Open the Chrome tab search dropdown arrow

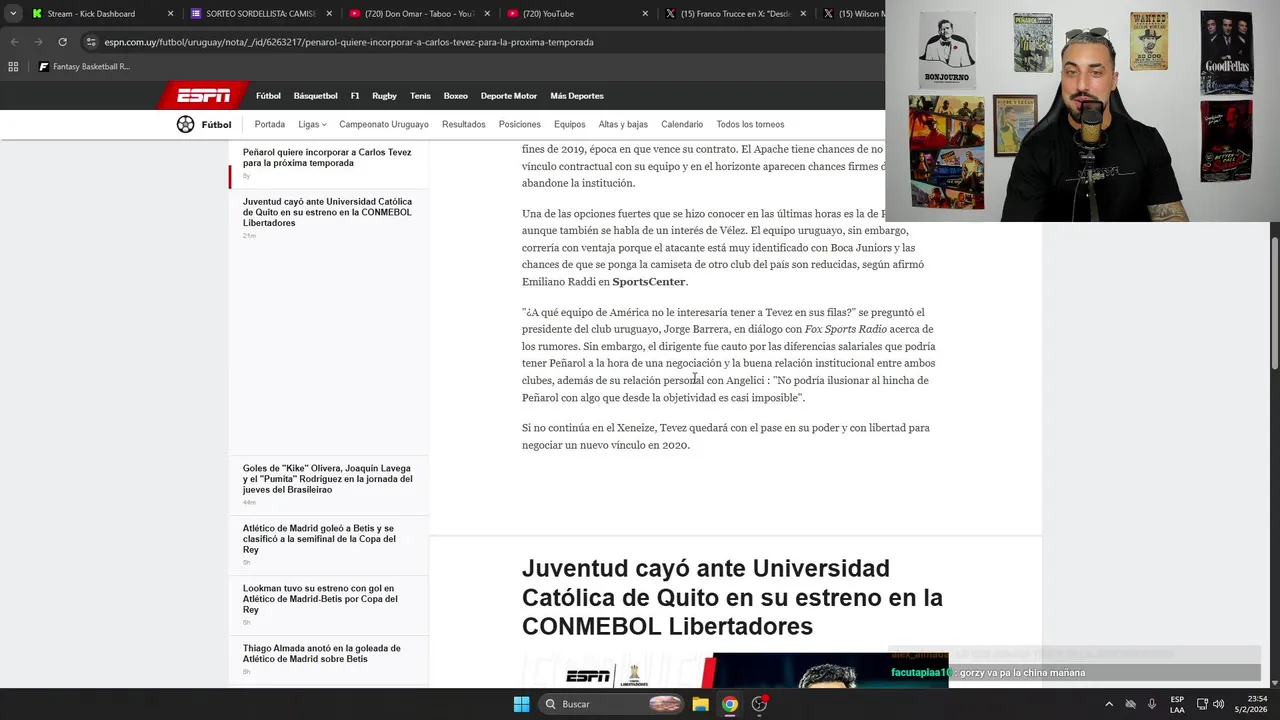pos(13,14)
